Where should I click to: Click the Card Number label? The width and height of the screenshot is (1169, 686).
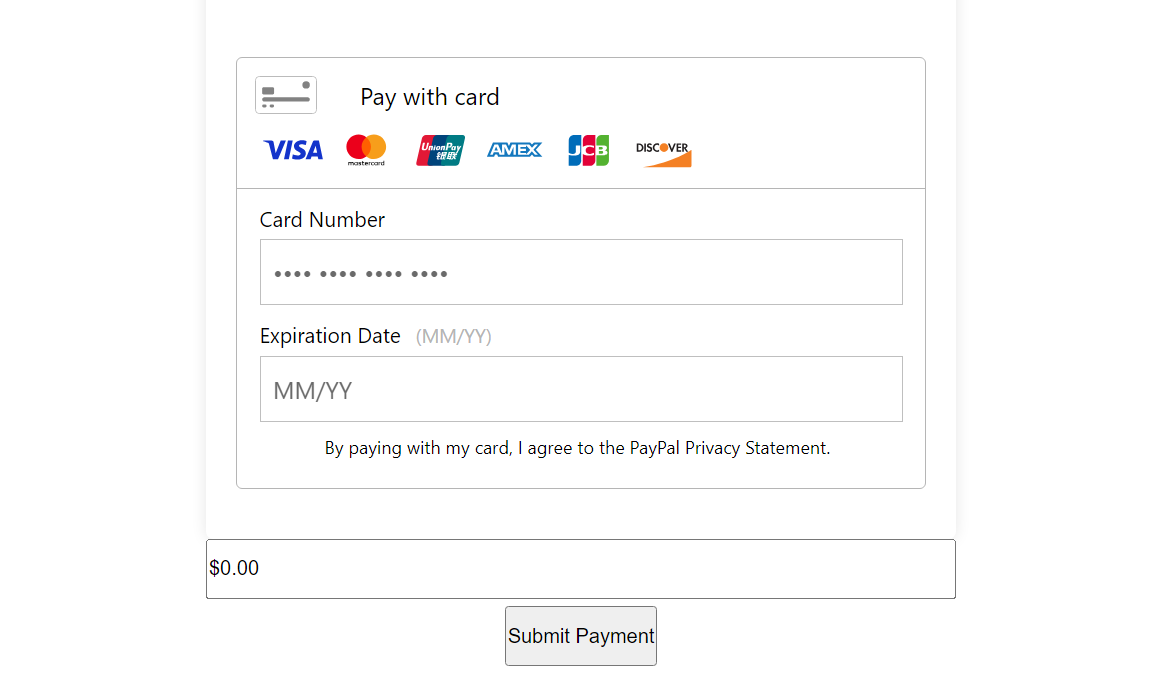[x=322, y=220]
